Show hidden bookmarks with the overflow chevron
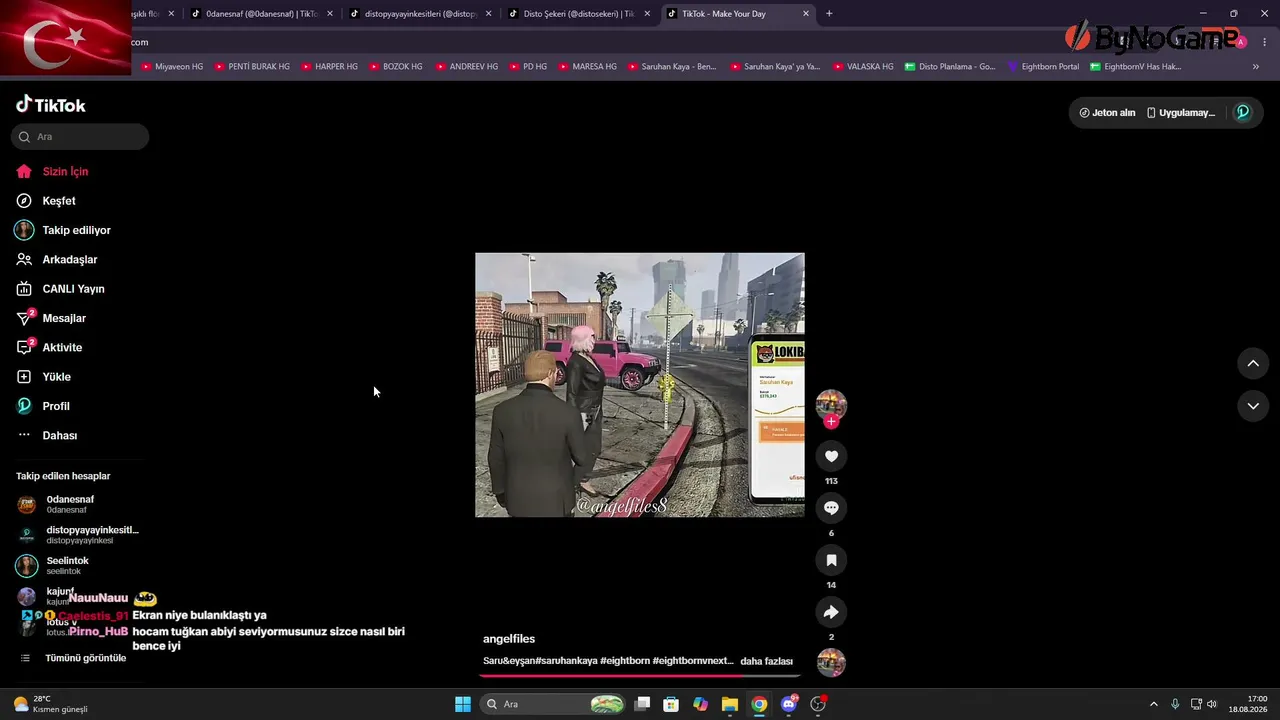 tap(1256, 67)
